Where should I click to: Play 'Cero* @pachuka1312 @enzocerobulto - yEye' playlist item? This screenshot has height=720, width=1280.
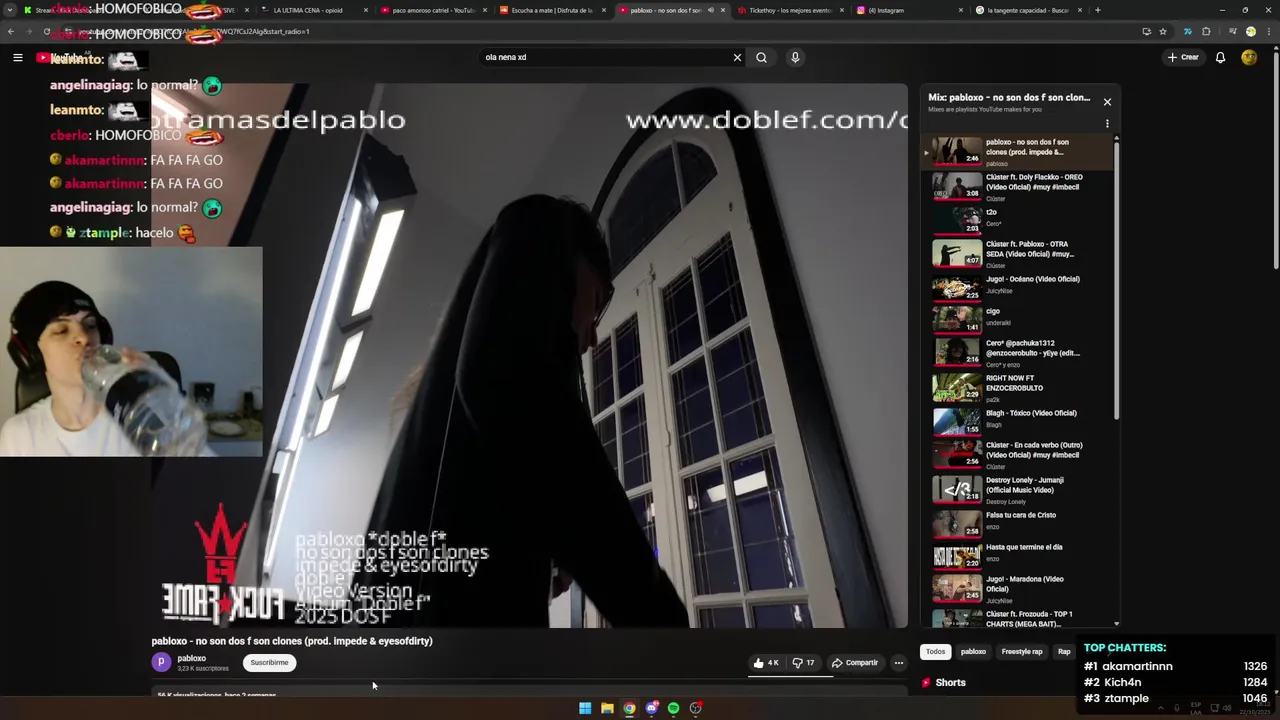tap(1016, 352)
